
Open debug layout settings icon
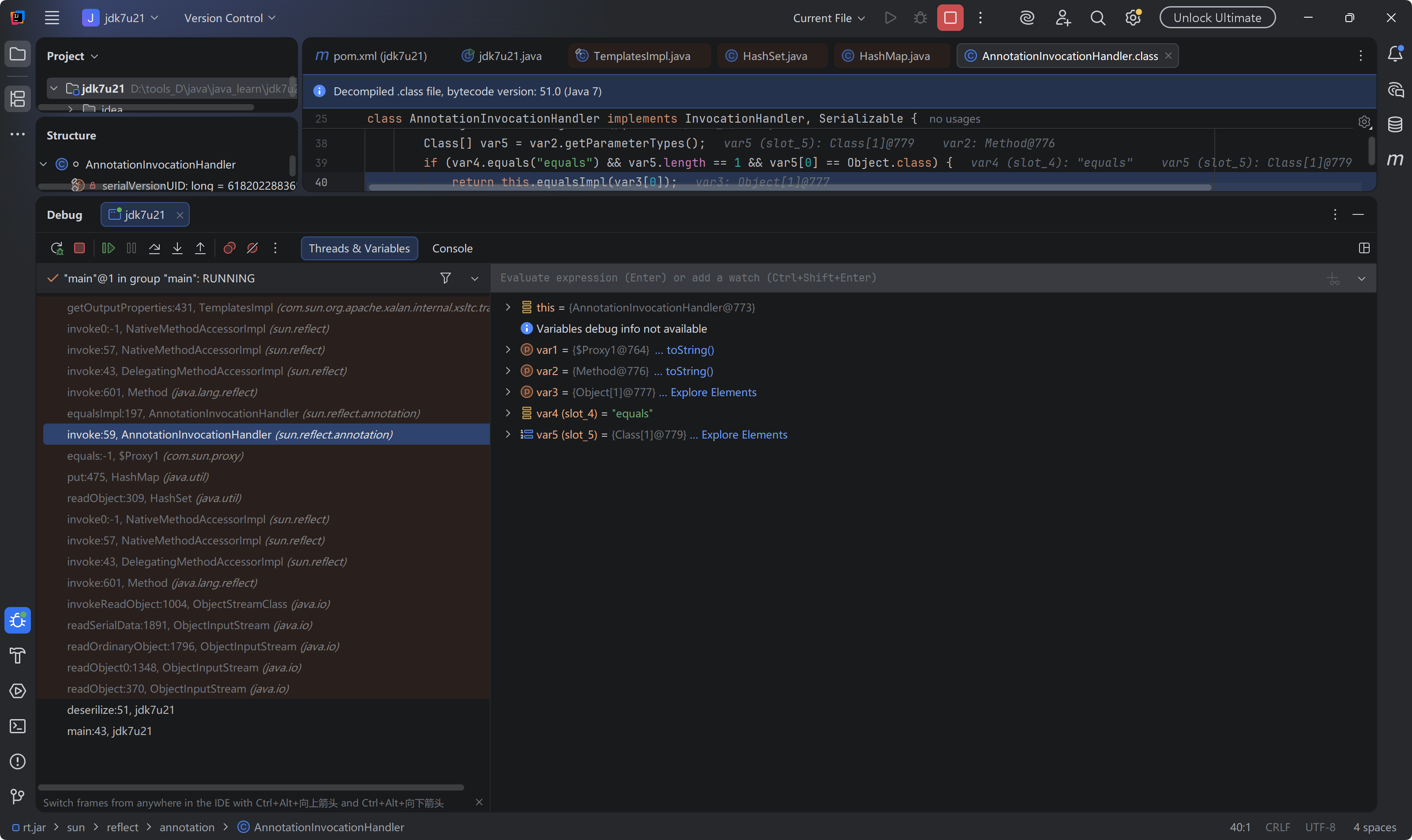[x=1364, y=248]
